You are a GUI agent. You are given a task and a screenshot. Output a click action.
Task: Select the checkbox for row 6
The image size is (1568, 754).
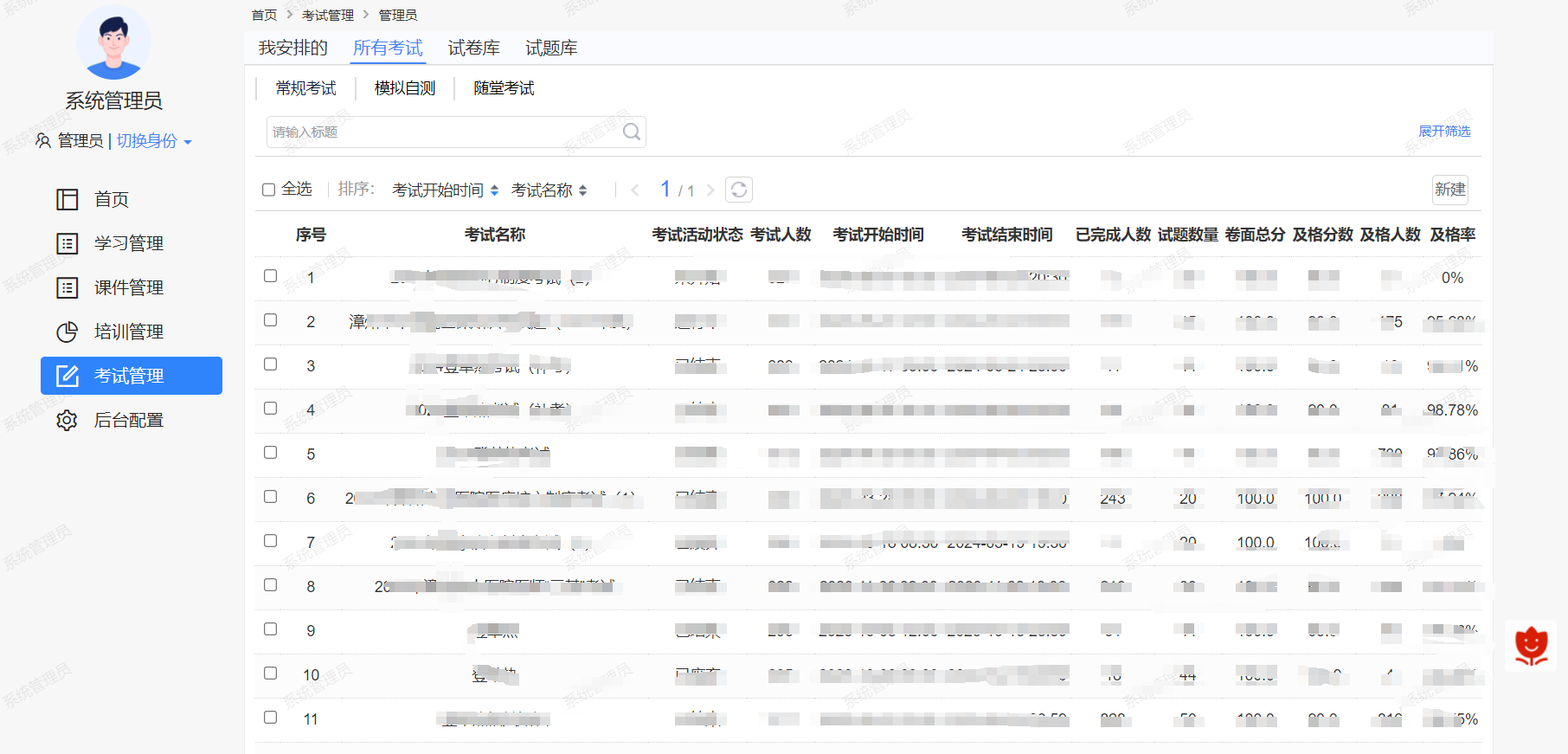point(271,497)
